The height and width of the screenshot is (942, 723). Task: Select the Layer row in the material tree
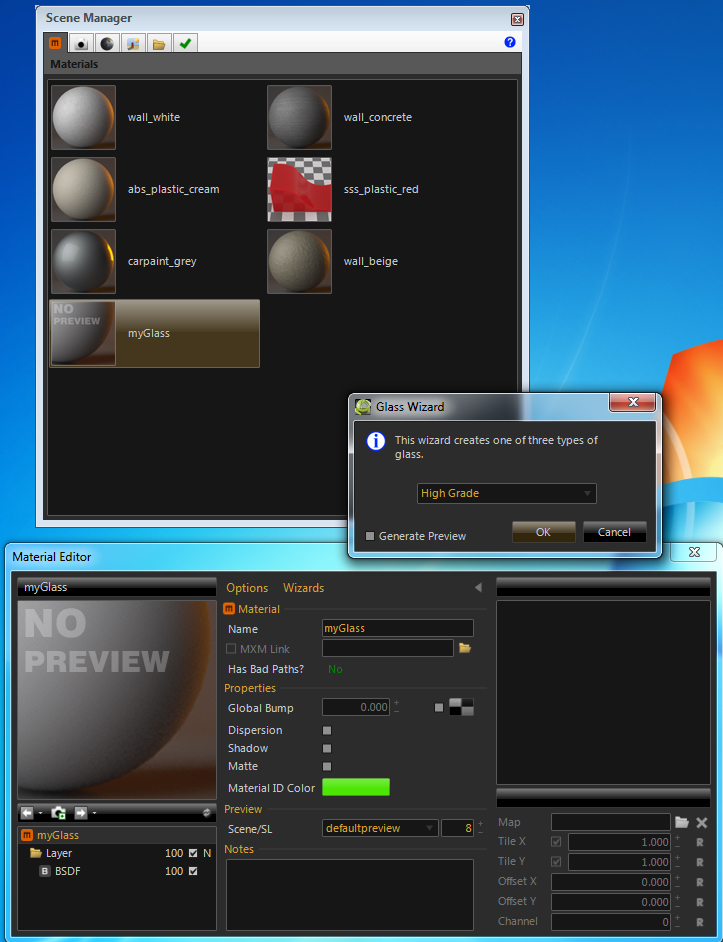(117, 853)
